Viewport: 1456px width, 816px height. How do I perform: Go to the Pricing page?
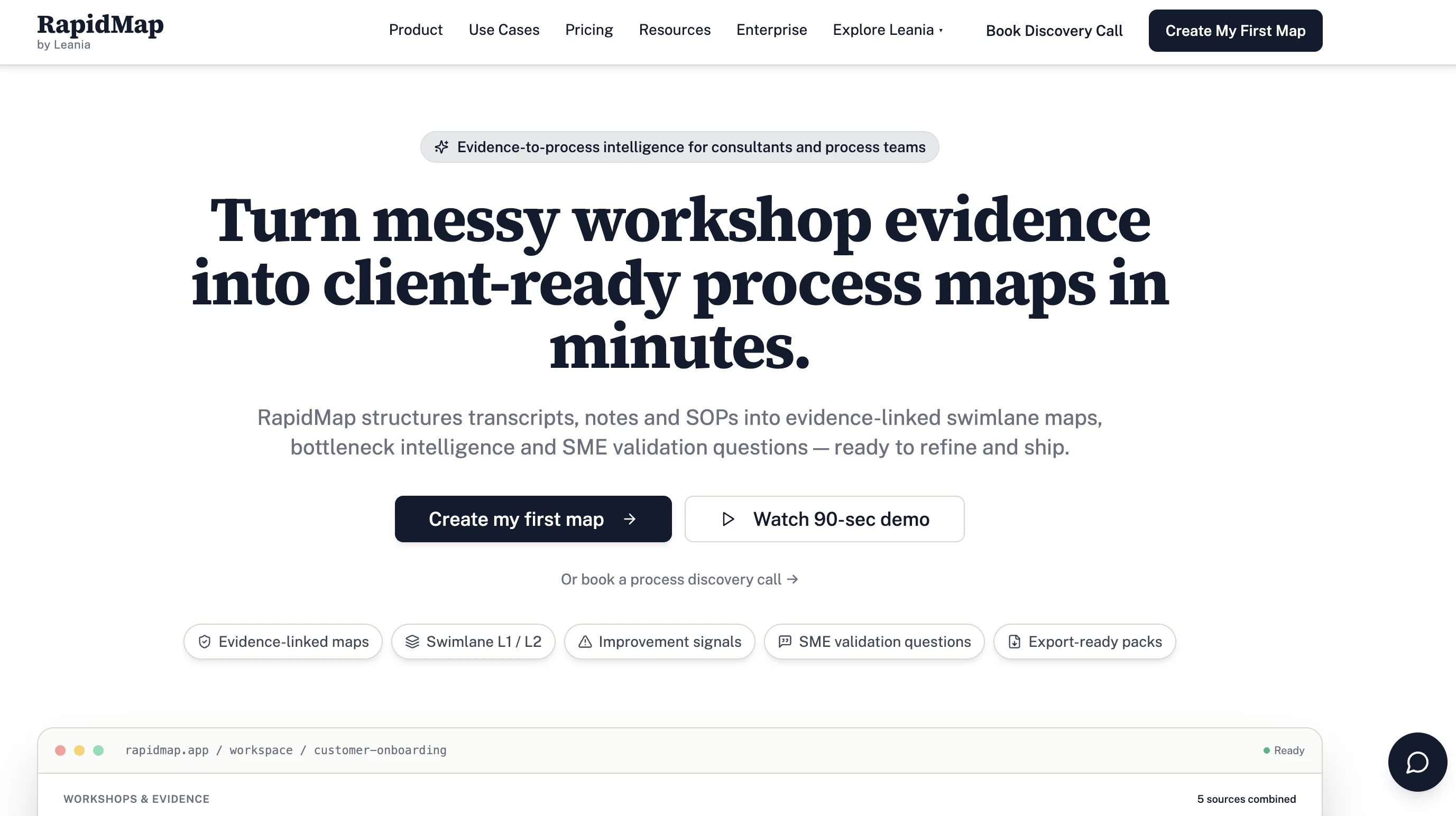(x=589, y=30)
